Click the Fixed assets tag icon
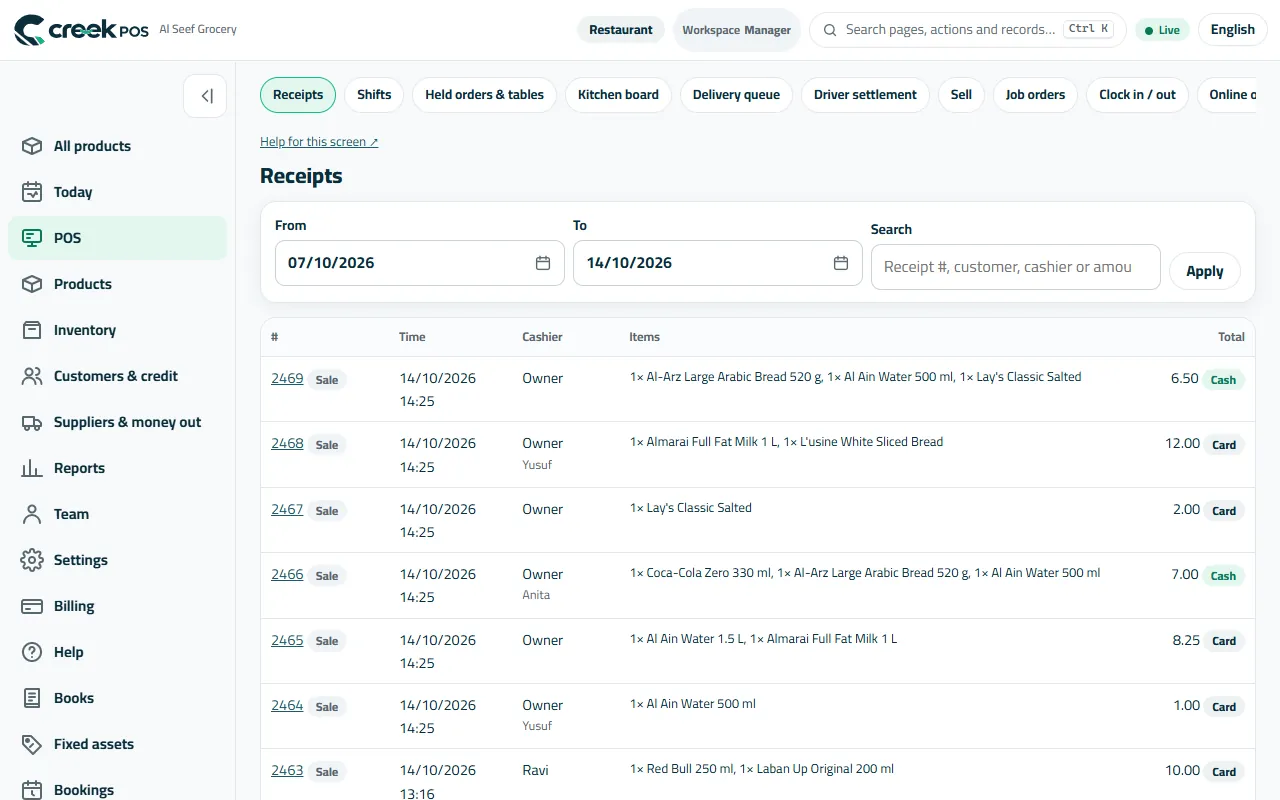Viewport: 1280px width, 800px height. pos(32,744)
